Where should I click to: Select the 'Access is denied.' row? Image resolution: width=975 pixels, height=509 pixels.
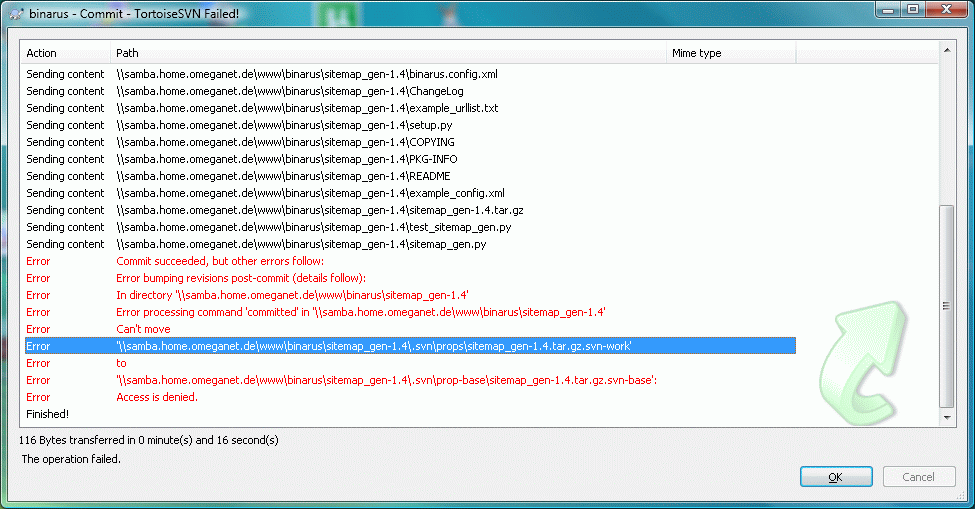(410, 397)
